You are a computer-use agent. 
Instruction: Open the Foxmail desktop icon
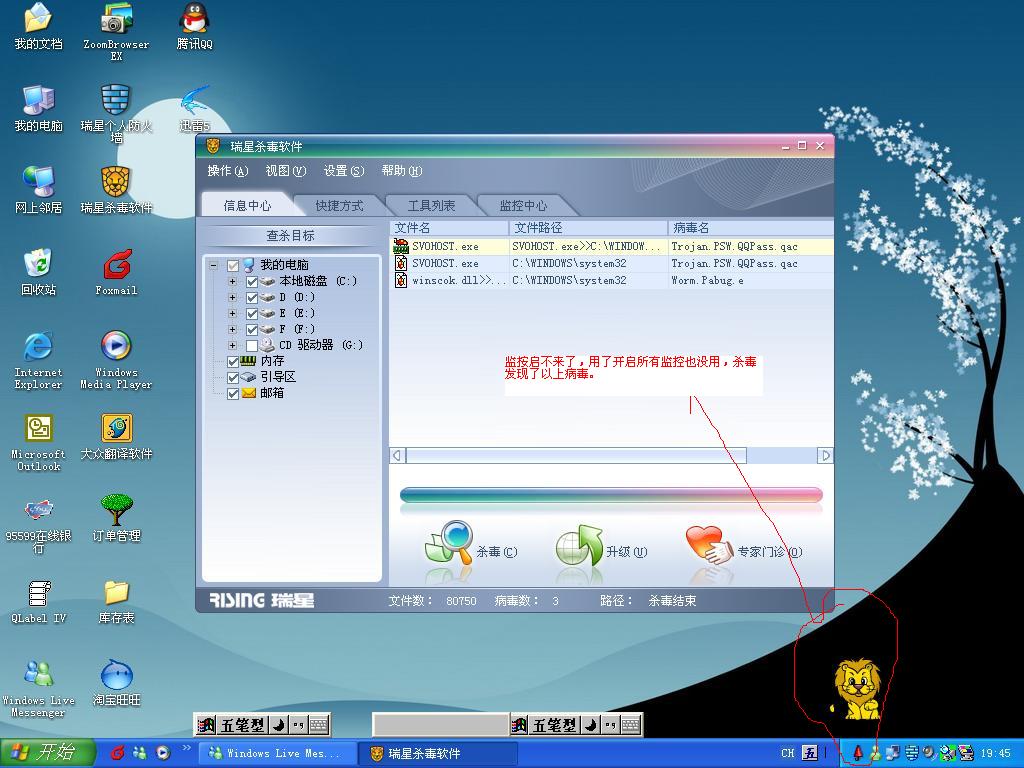[116, 272]
